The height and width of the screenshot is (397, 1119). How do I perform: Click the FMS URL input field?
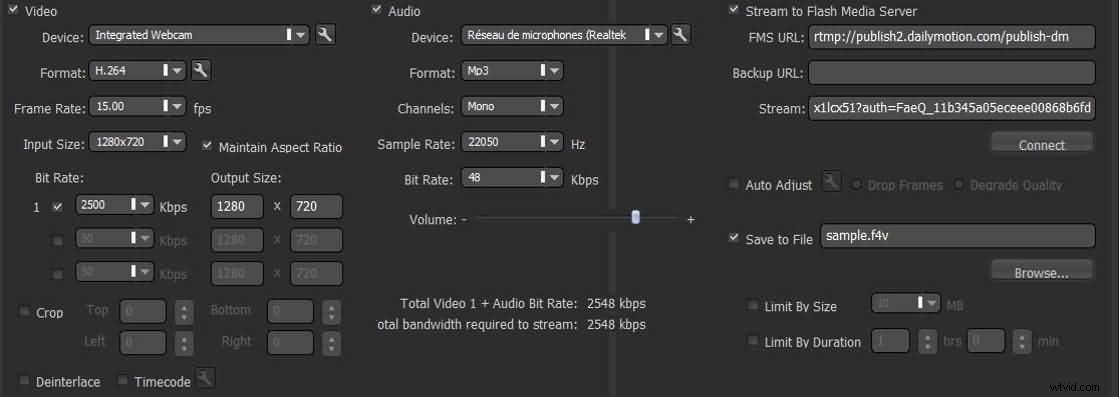point(951,36)
